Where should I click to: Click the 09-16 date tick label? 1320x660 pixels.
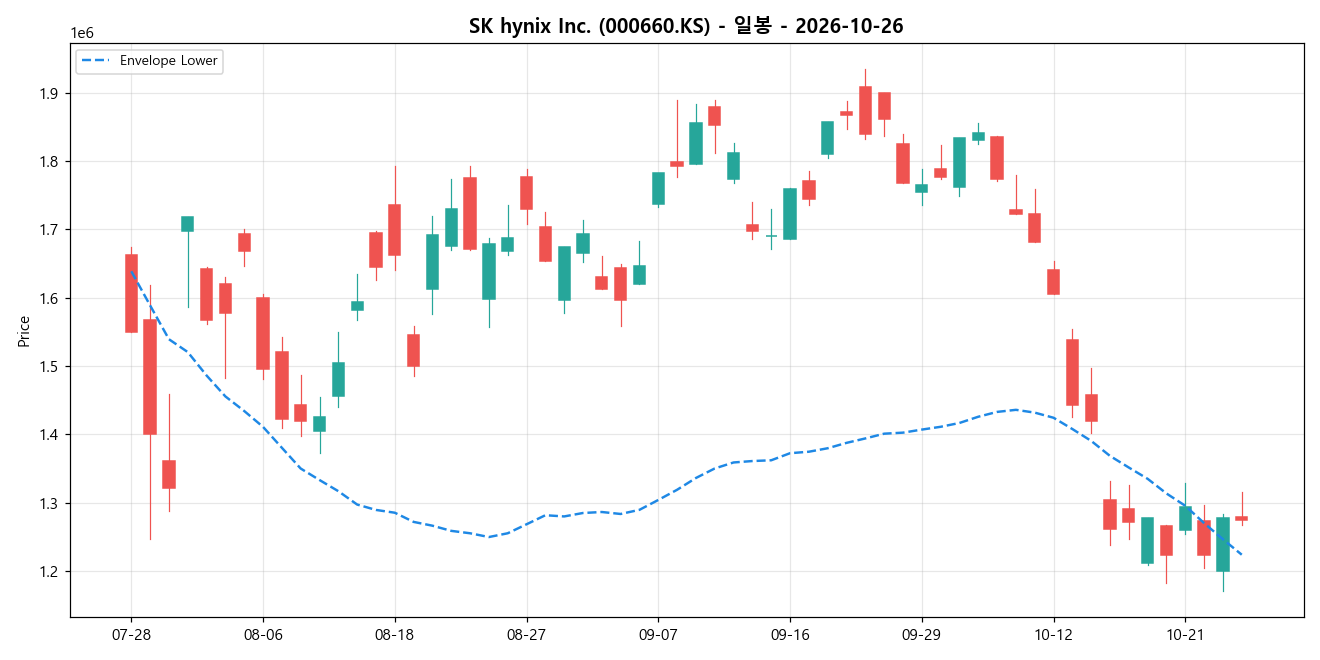click(790, 634)
